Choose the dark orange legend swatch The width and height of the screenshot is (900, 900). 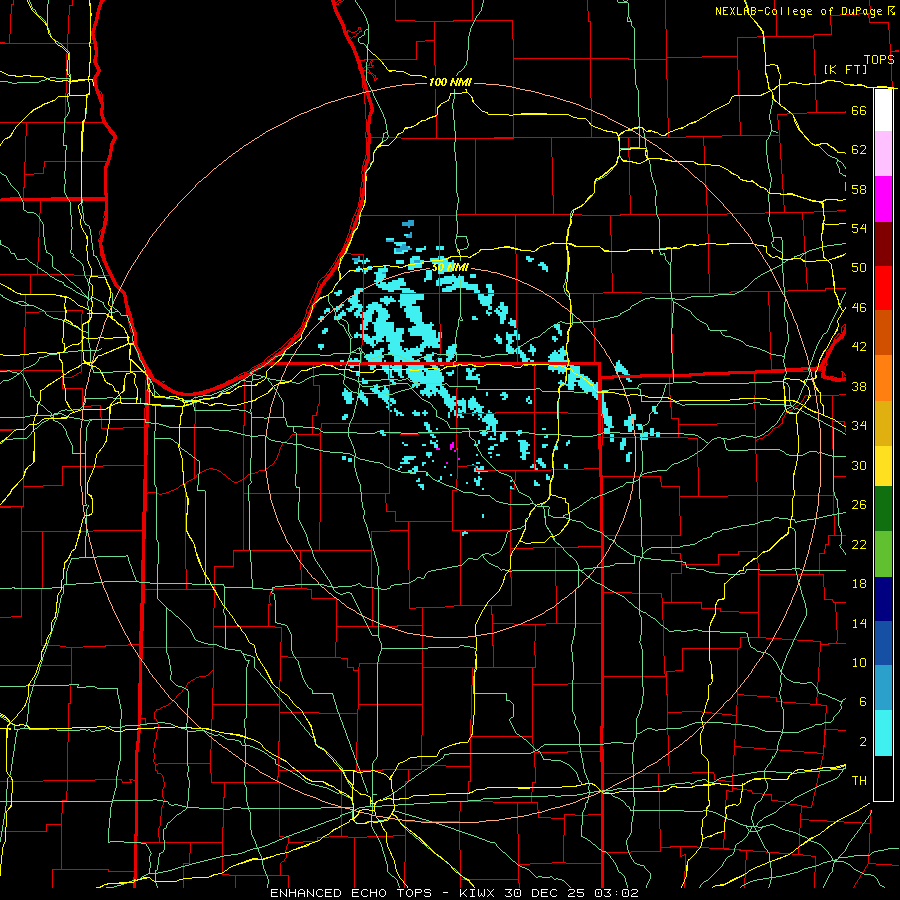[883, 333]
